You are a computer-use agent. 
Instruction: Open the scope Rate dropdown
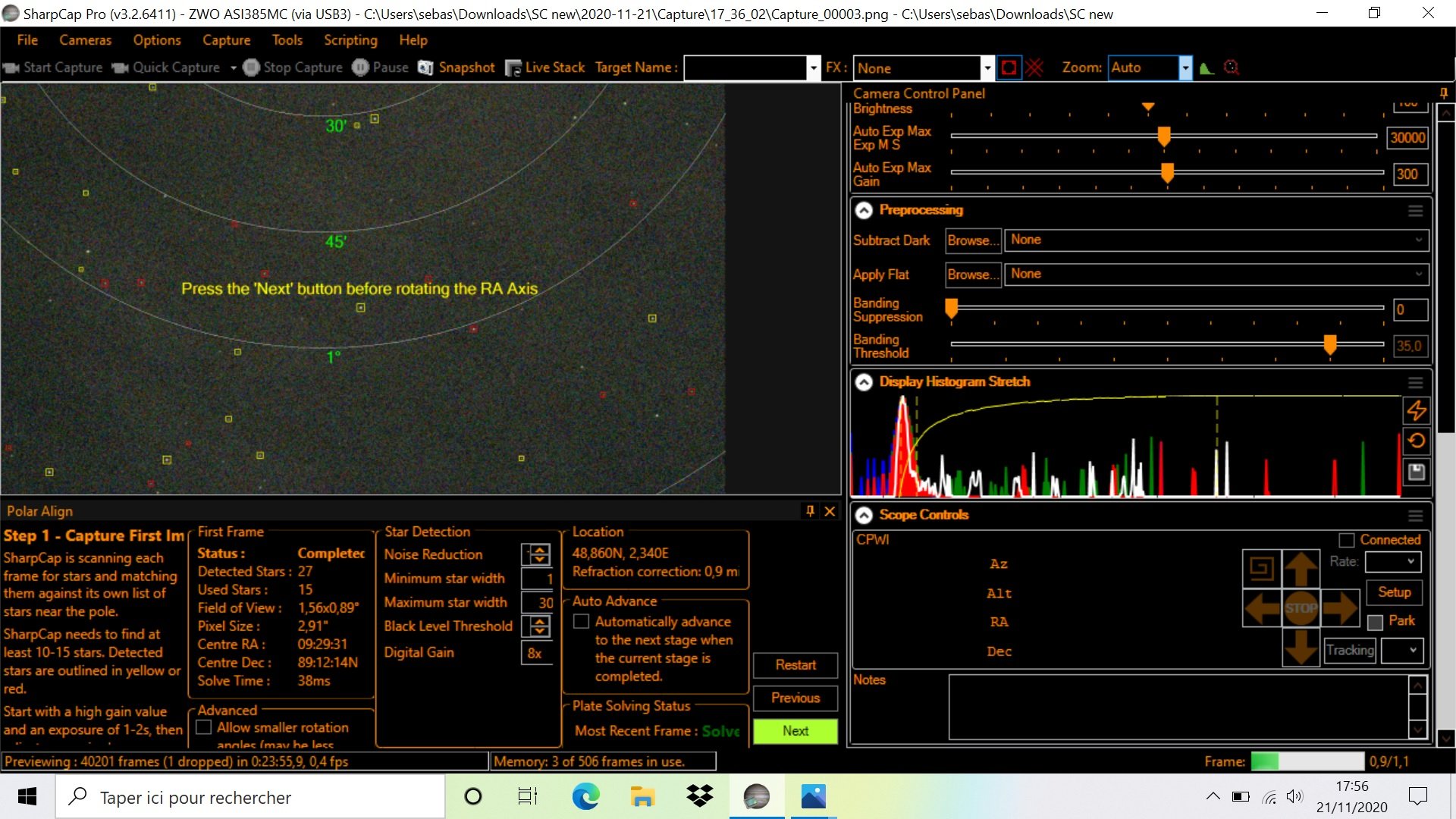point(1393,562)
